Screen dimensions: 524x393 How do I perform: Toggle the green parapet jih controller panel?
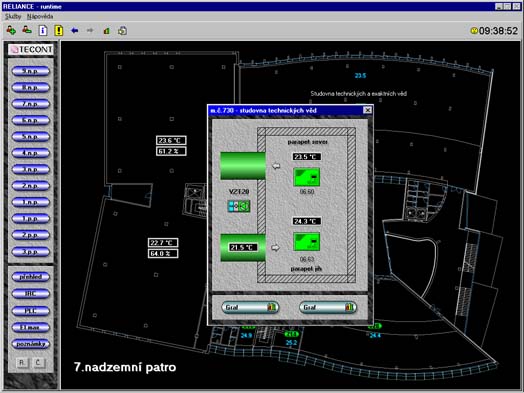point(306,242)
